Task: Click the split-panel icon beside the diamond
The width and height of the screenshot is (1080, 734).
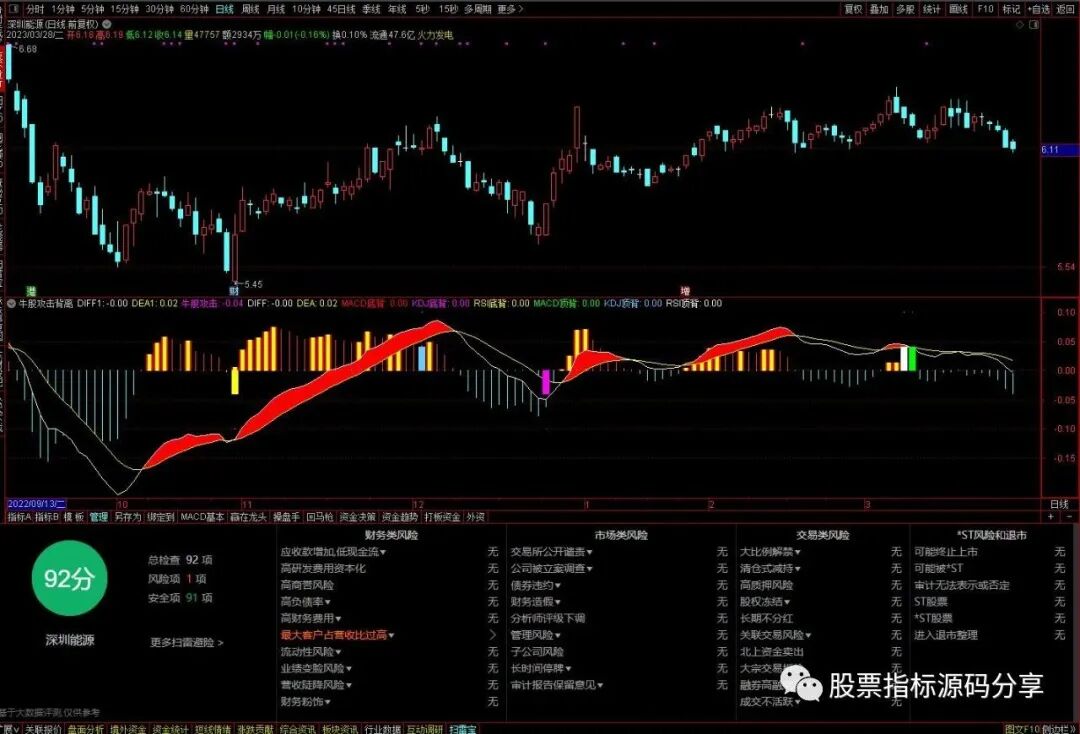Action: (x=1034, y=24)
